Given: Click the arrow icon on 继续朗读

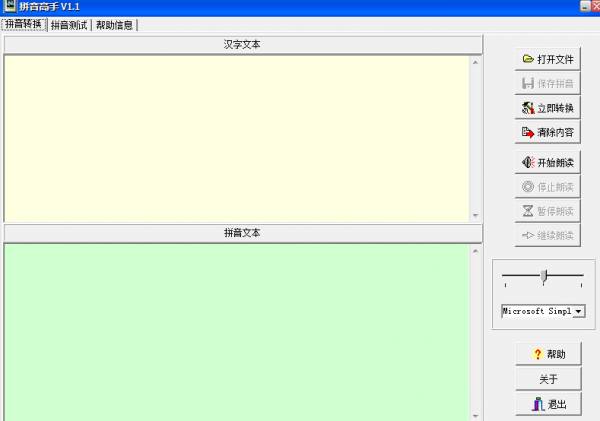Looking at the screenshot, I should [x=528, y=235].
